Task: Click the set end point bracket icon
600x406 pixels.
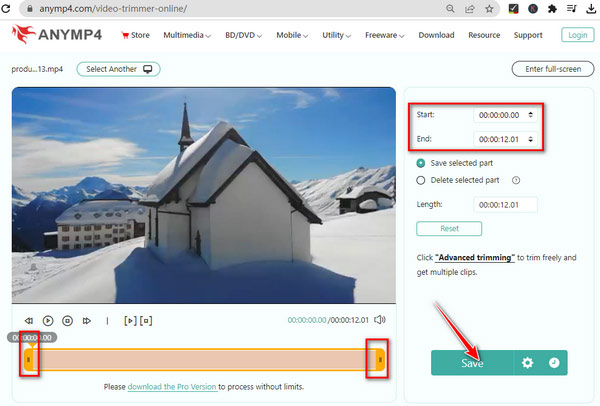Action: pos(146,321)
